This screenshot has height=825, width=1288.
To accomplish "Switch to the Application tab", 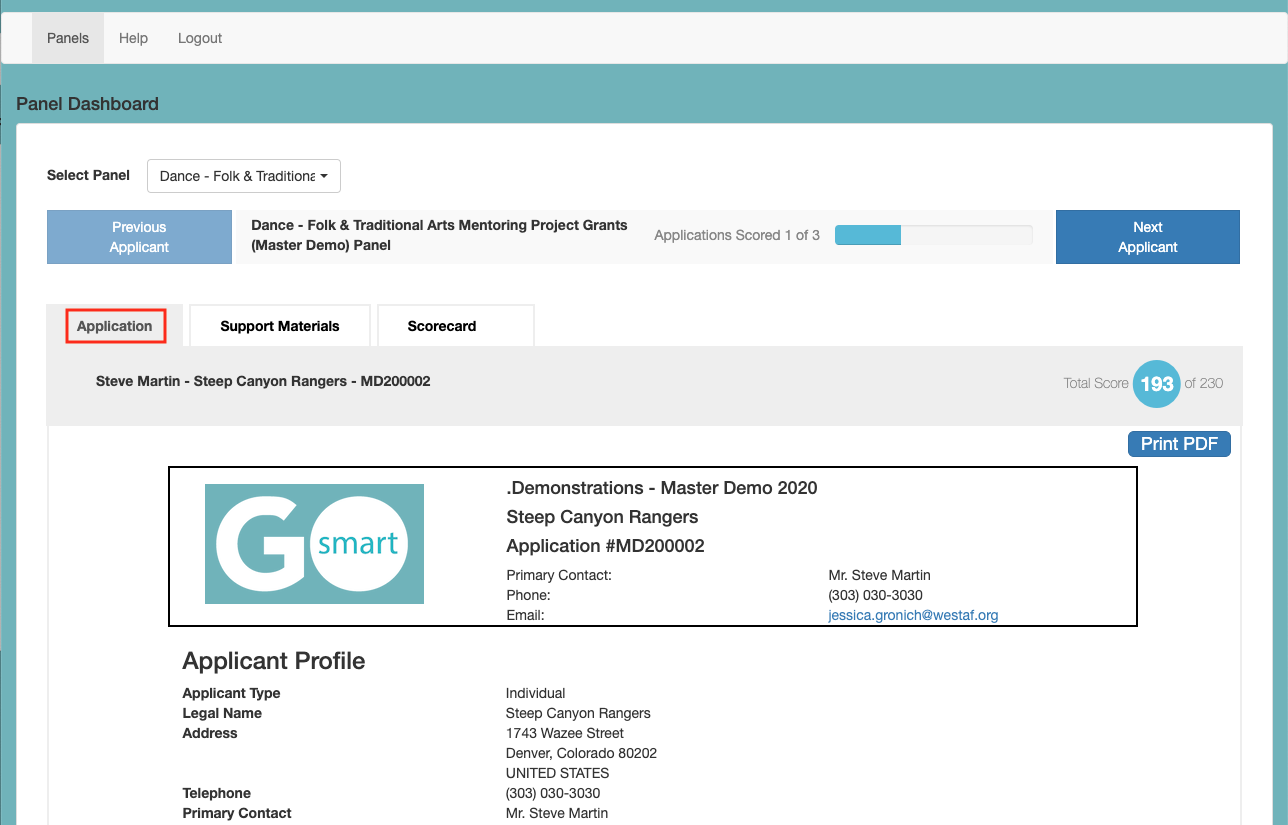I will [x=115, y=326].
